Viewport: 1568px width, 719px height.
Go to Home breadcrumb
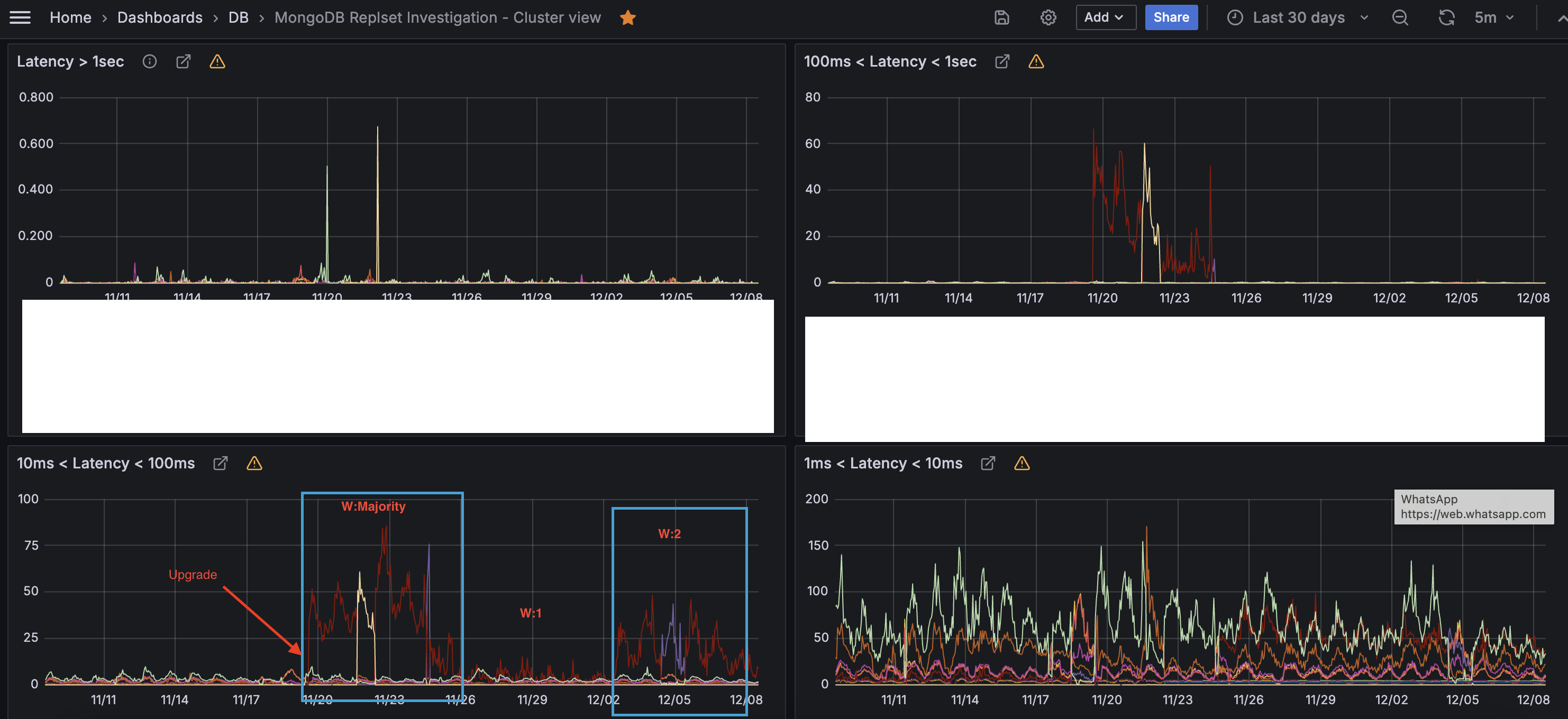pos(70,17)
